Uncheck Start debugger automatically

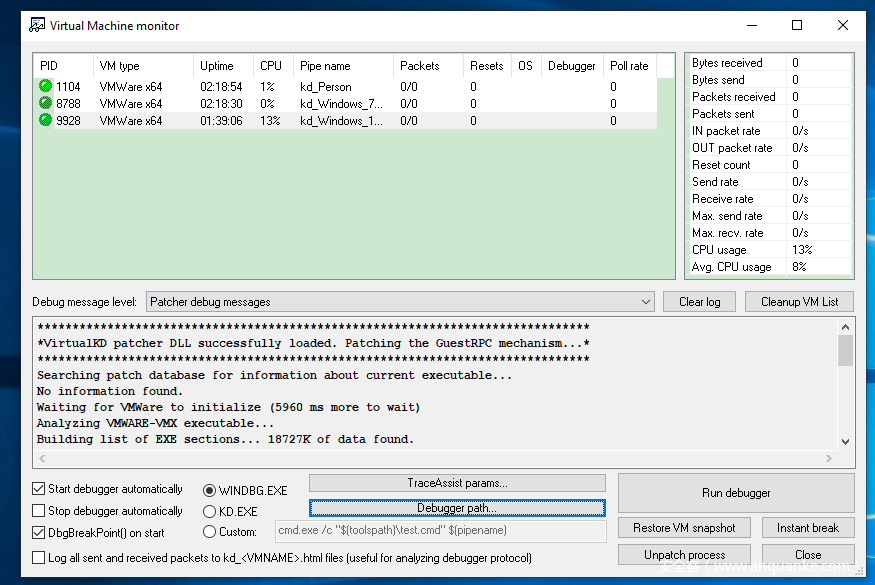tap(39, 489)
